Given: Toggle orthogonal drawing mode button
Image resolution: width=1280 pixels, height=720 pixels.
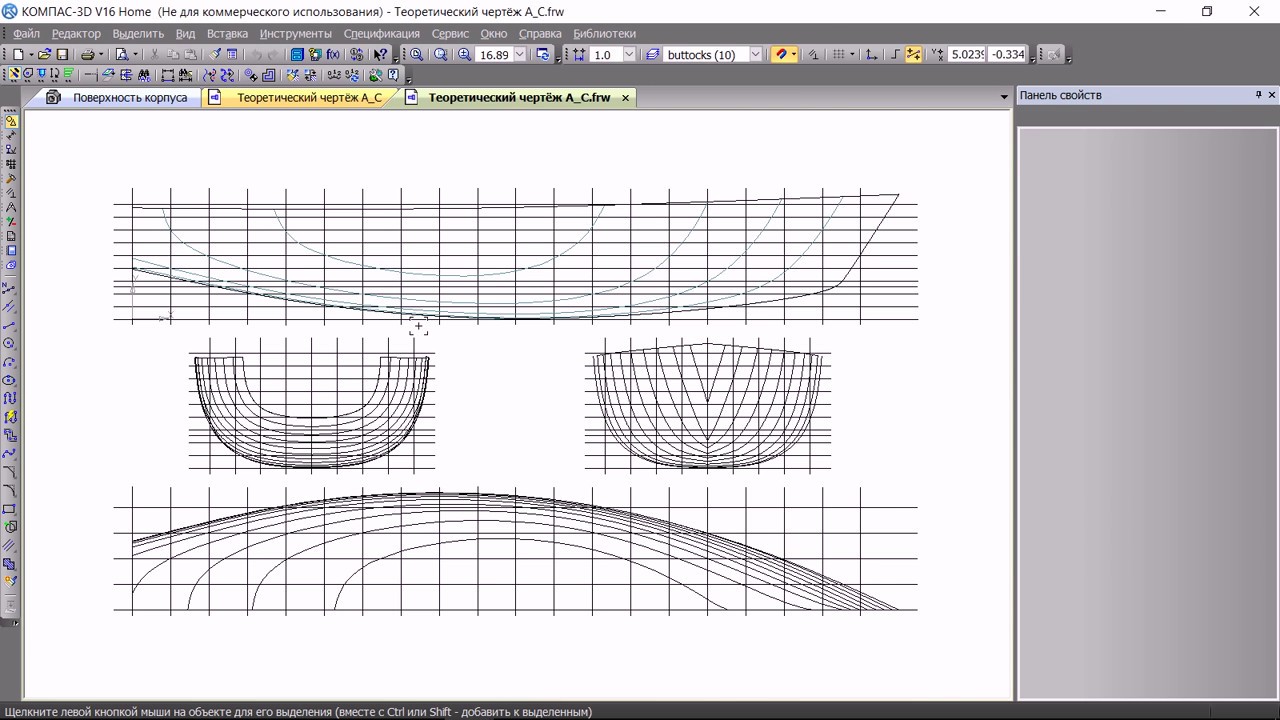Looking at the screenshot, I should coord(895,54).
